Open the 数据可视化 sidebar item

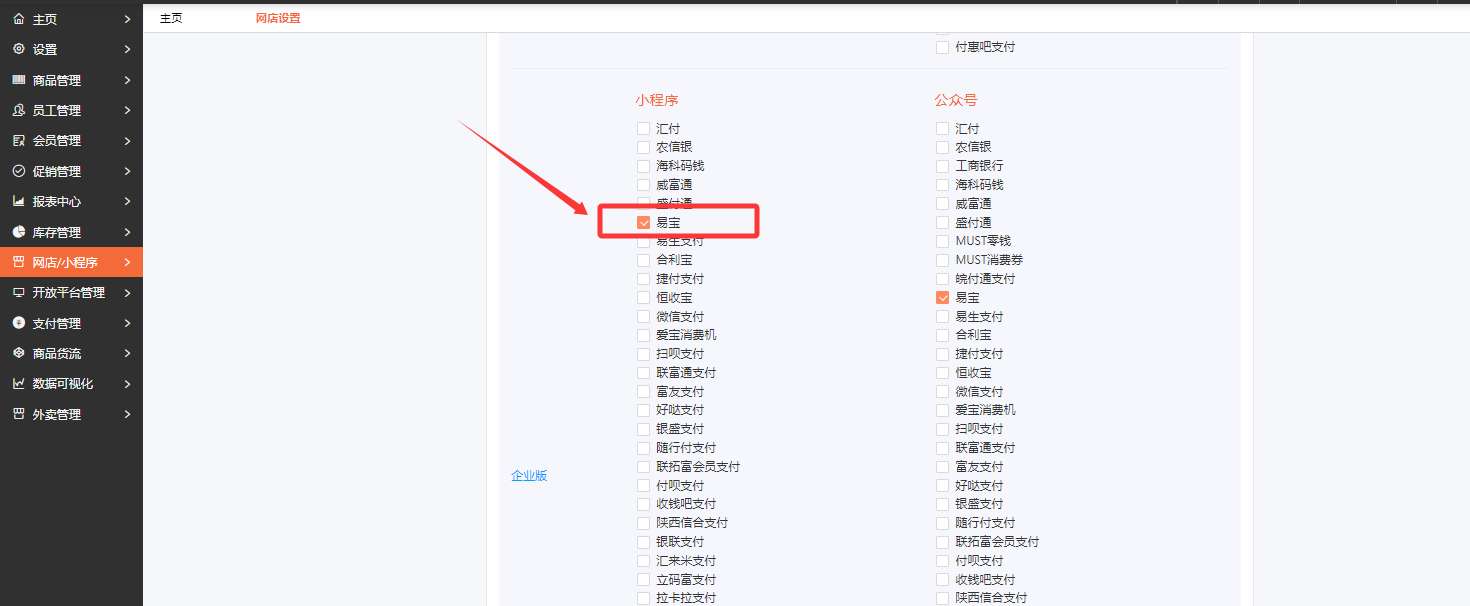(63, 384)
